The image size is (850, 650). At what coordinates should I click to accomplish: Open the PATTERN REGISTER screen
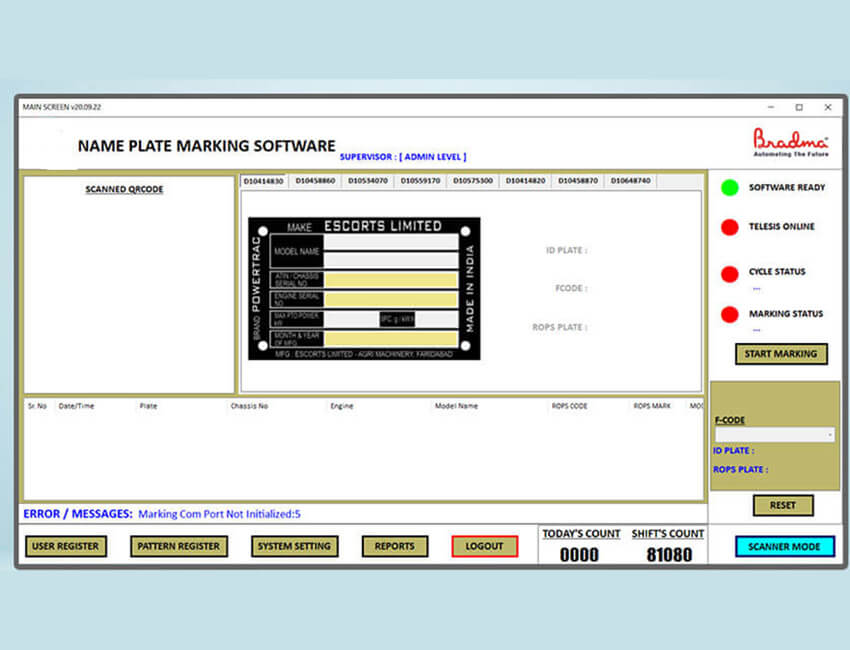179,546
